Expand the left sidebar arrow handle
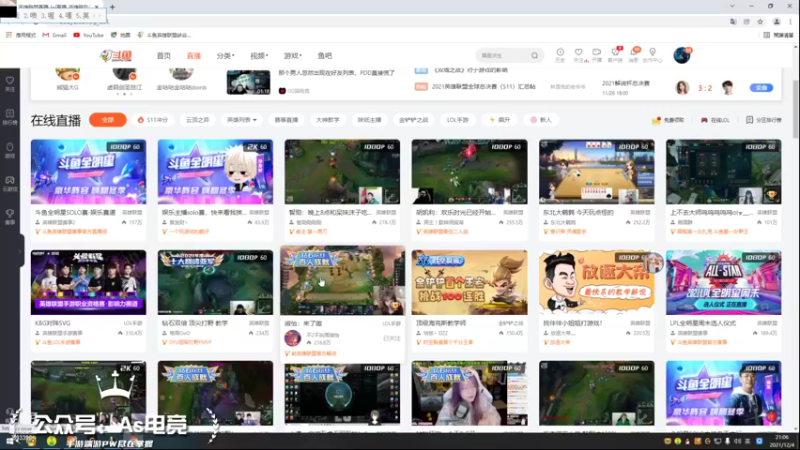This screenshot has width=800, height=450. (21, 251)
